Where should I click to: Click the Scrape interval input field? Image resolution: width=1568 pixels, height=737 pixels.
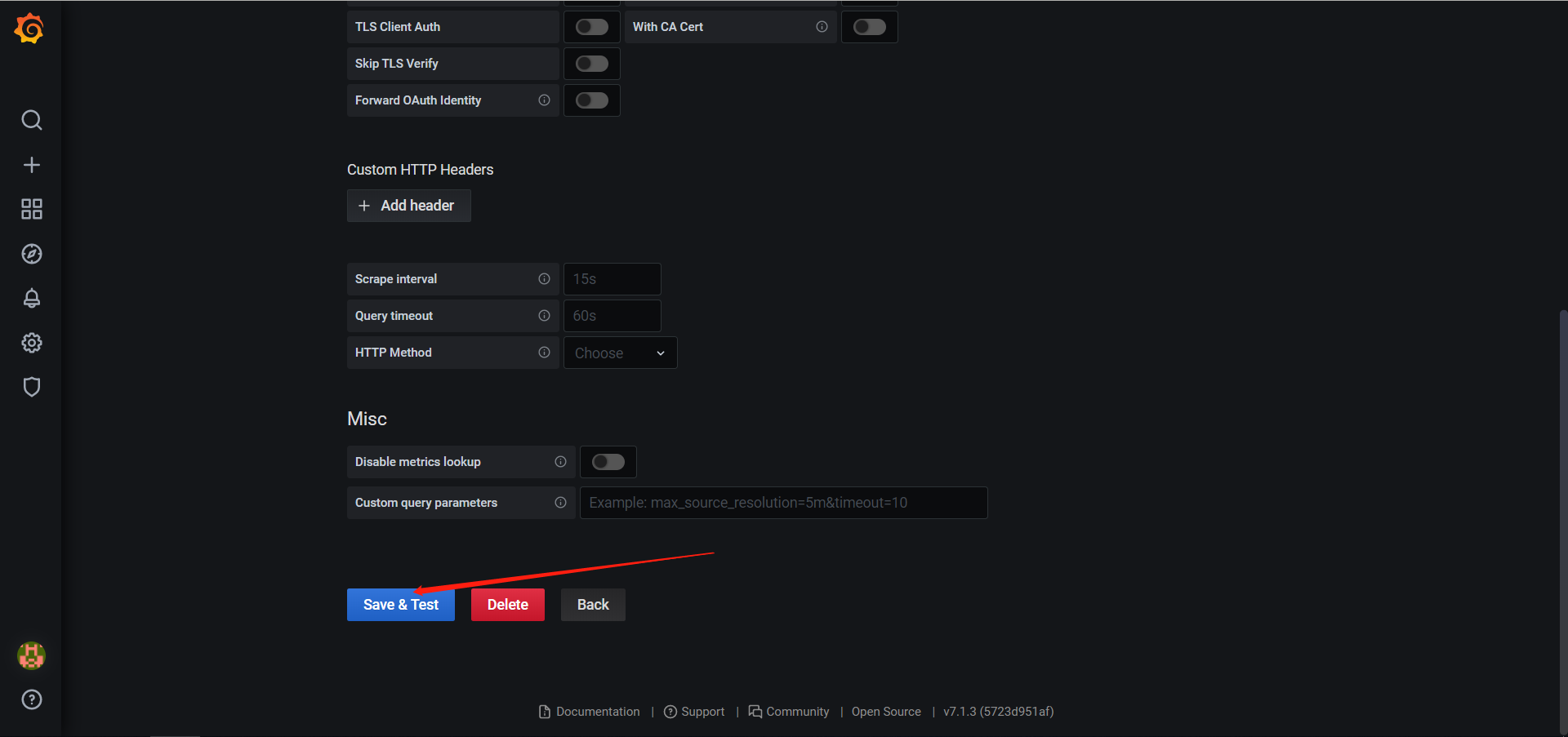(x=612, y=279)
